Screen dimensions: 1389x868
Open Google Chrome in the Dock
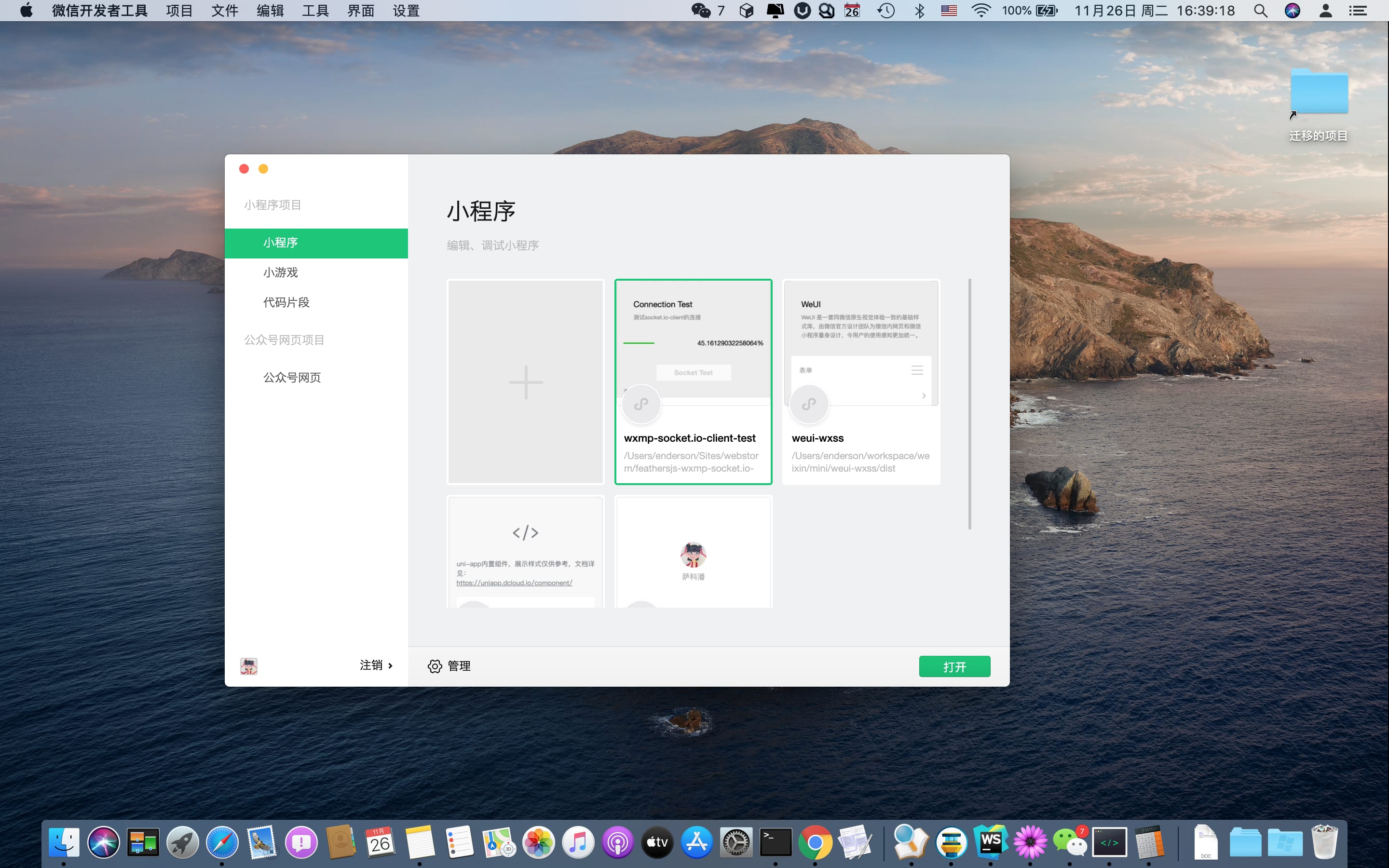pos(815,842)
